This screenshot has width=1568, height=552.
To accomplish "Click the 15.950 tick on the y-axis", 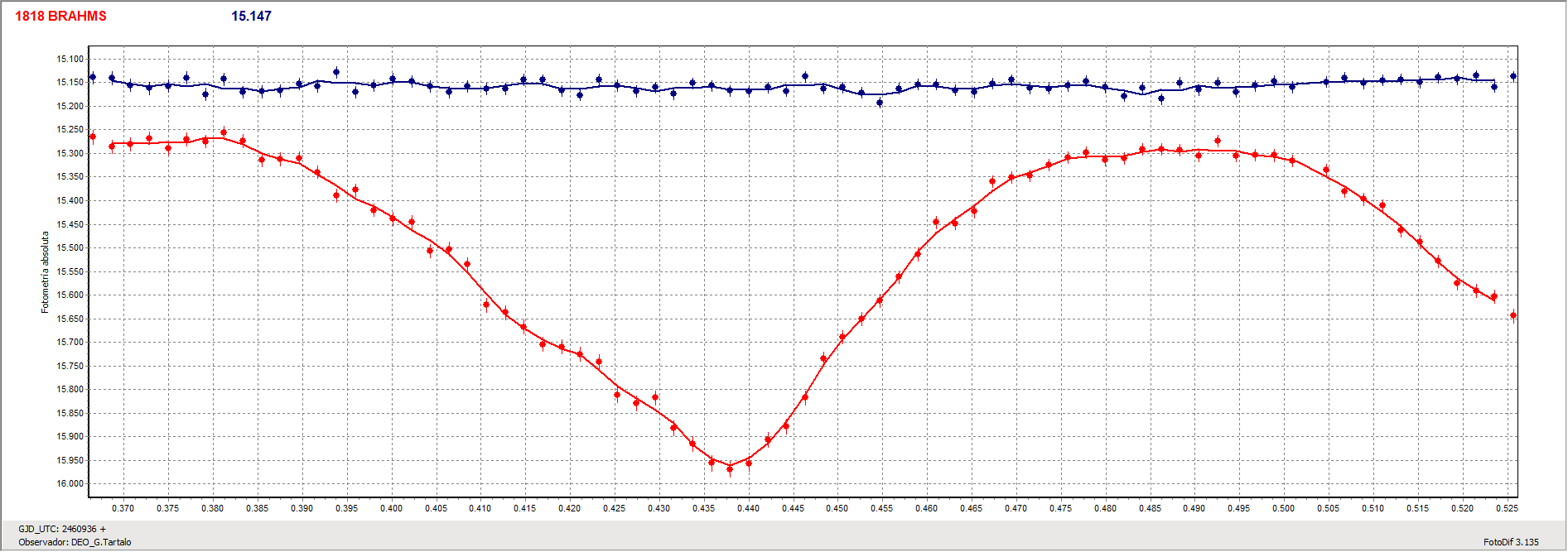I will click(x=70, y=460).
